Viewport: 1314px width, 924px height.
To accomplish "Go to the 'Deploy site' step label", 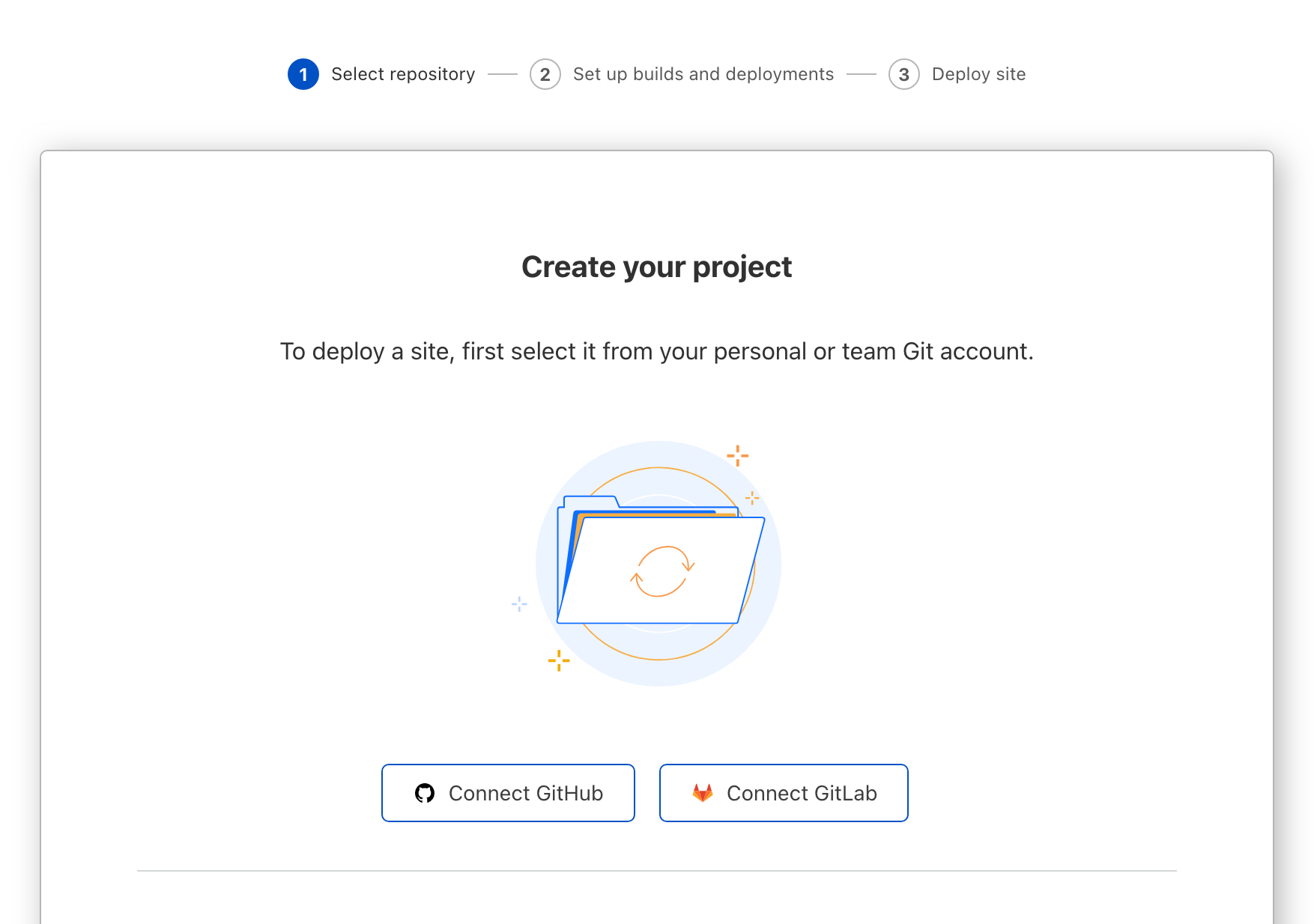I will [x=978, y=74].
